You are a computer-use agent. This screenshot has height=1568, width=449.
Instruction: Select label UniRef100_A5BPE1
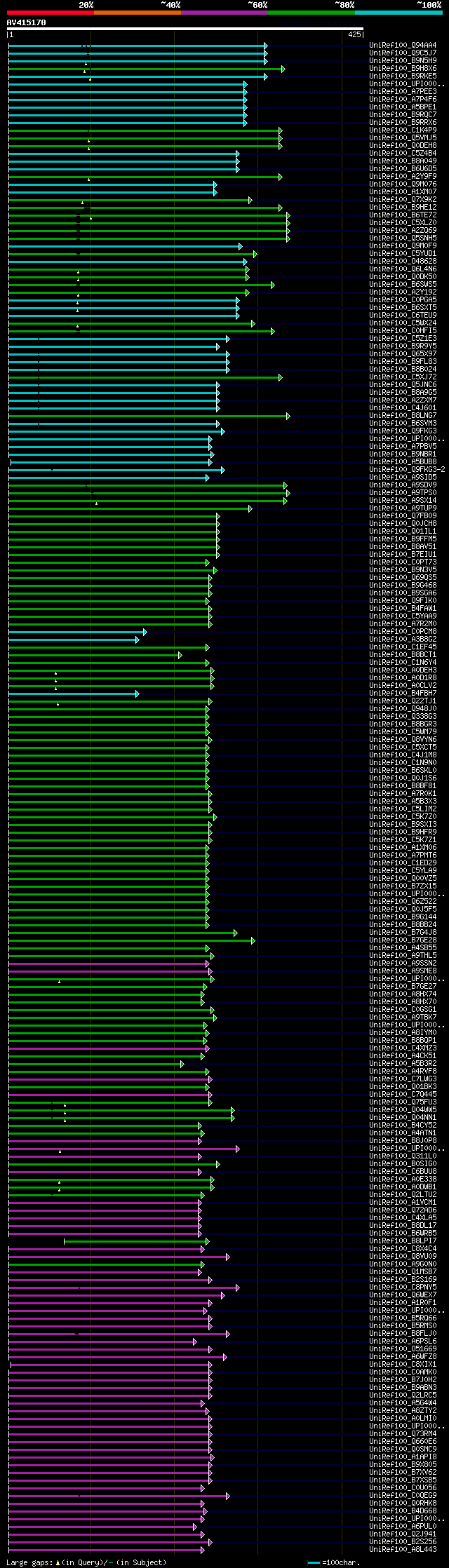click(x=403, y=107)
